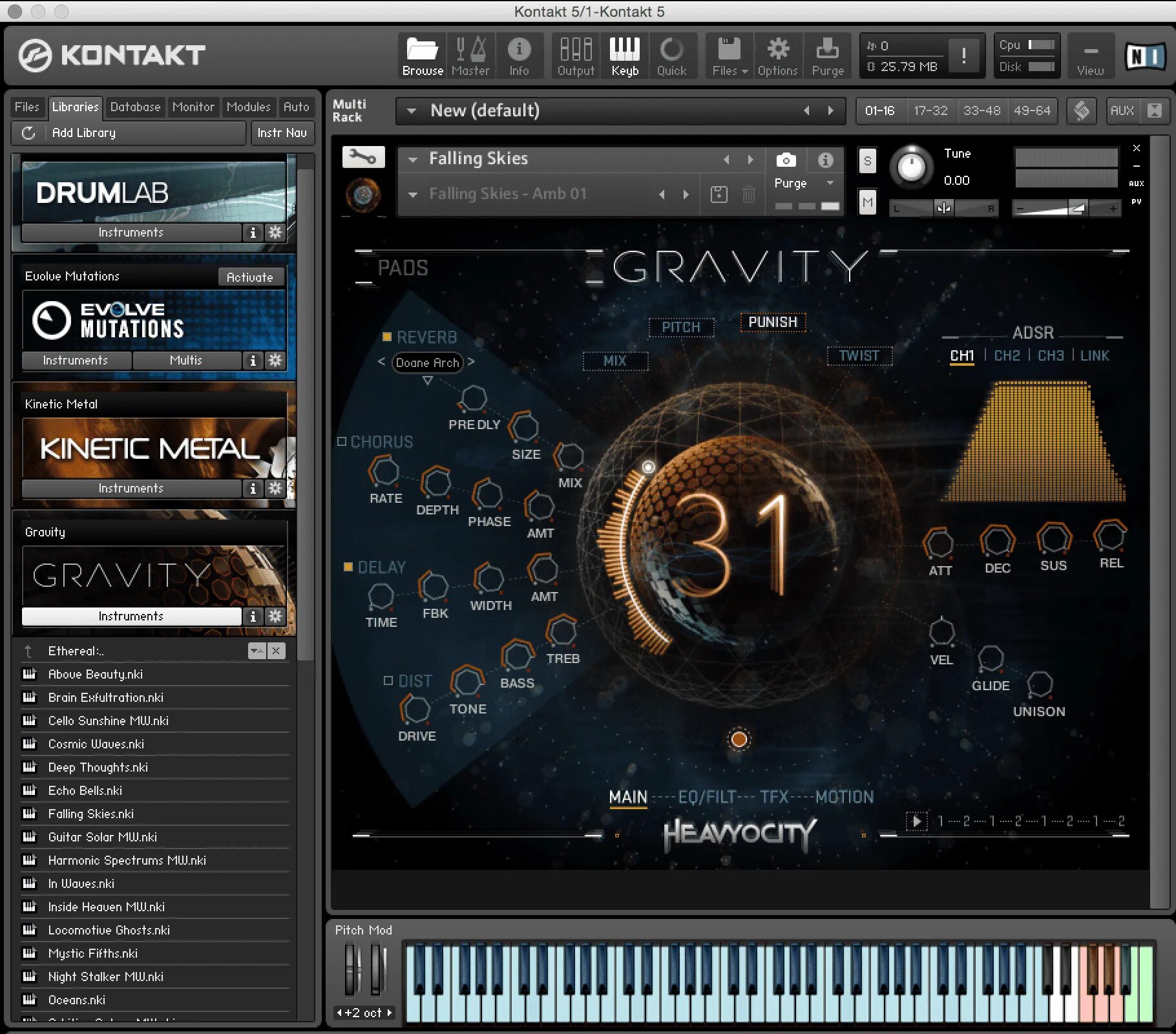Open Evolve Mutations Multis button

pos(186,361)
